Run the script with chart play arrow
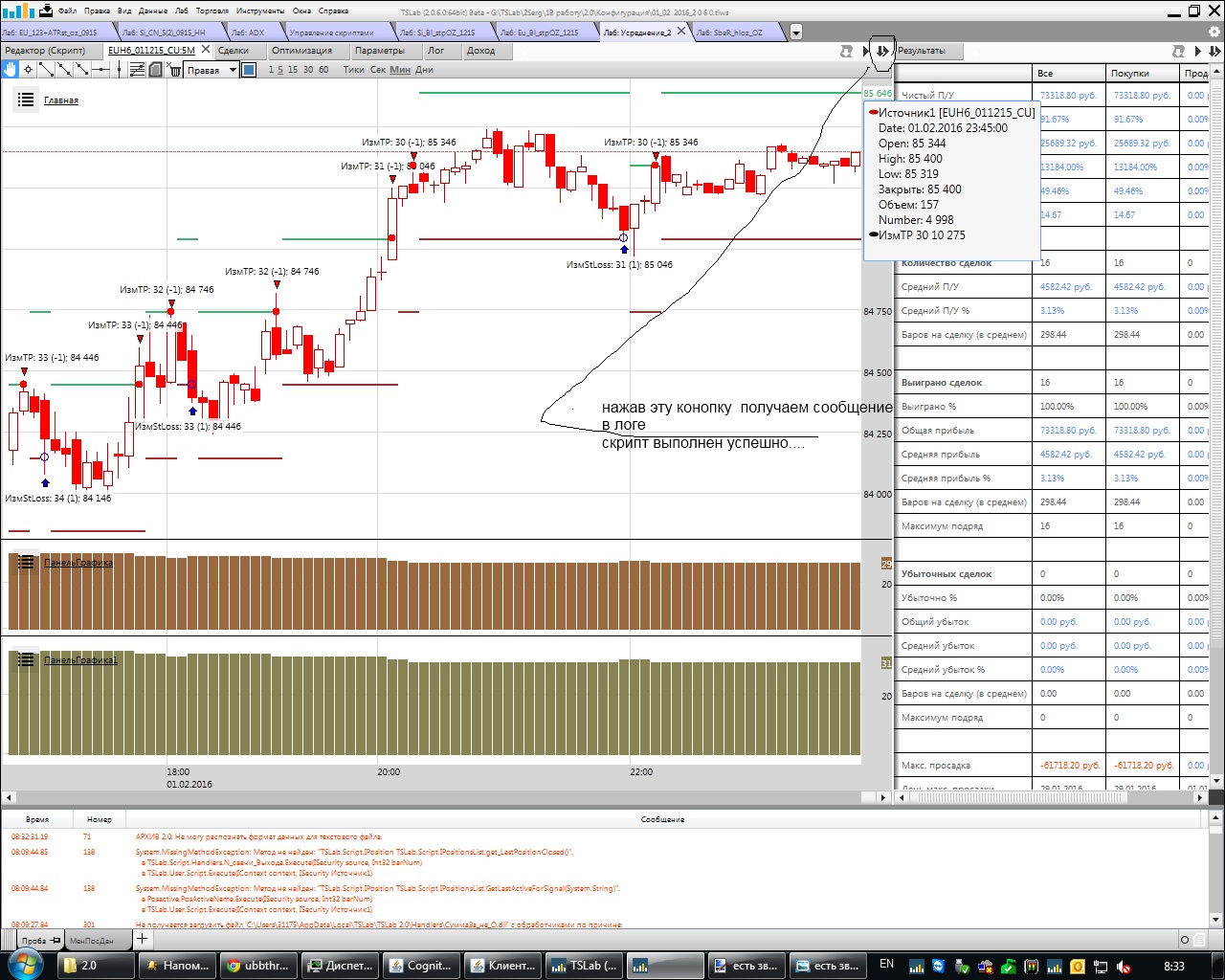 coord(866,51)
